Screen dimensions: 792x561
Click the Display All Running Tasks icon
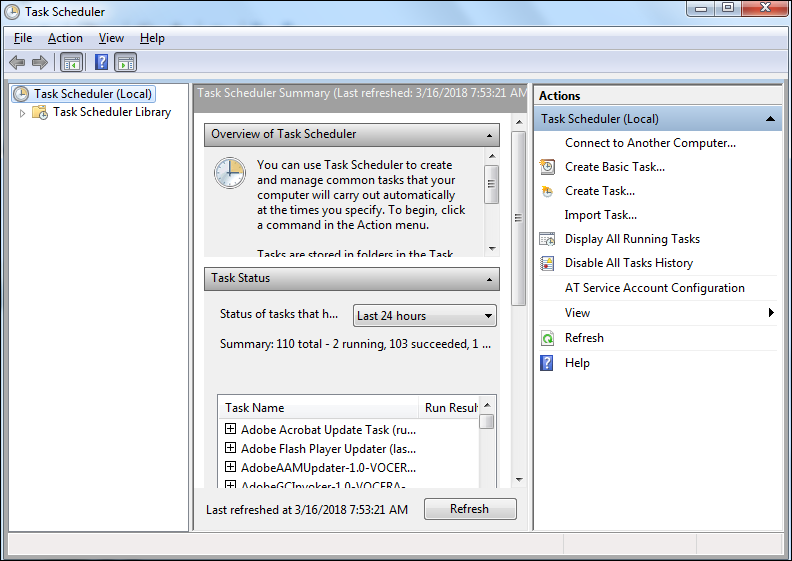[x=547, y=239]
